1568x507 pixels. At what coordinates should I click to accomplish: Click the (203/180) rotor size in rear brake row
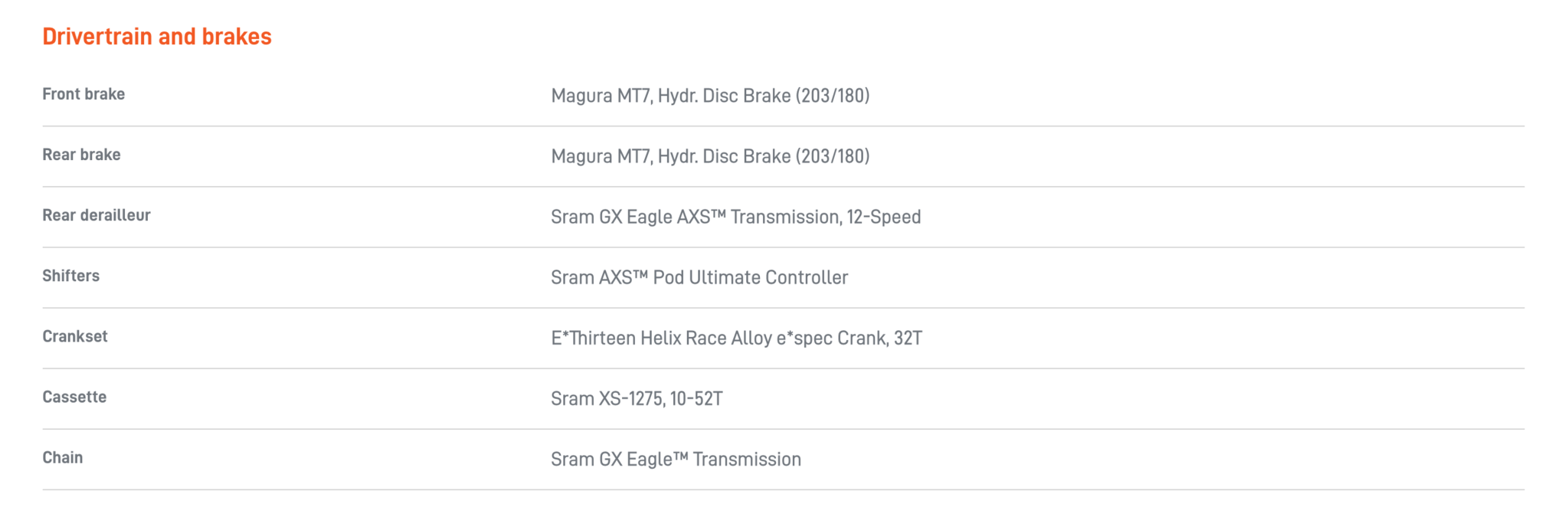click(x=833, y=156)
